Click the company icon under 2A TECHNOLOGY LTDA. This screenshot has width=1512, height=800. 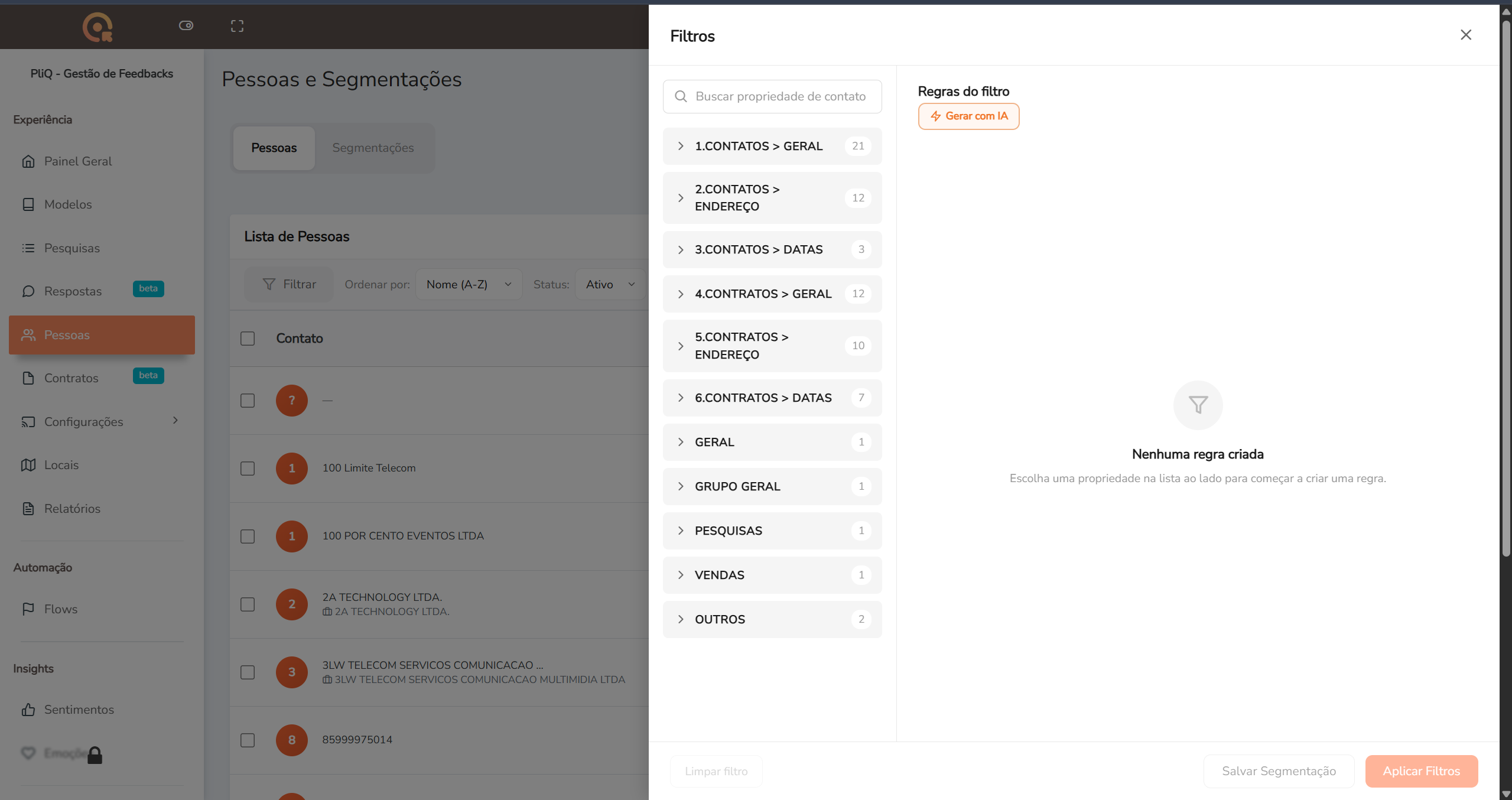(x=327, y=612)
